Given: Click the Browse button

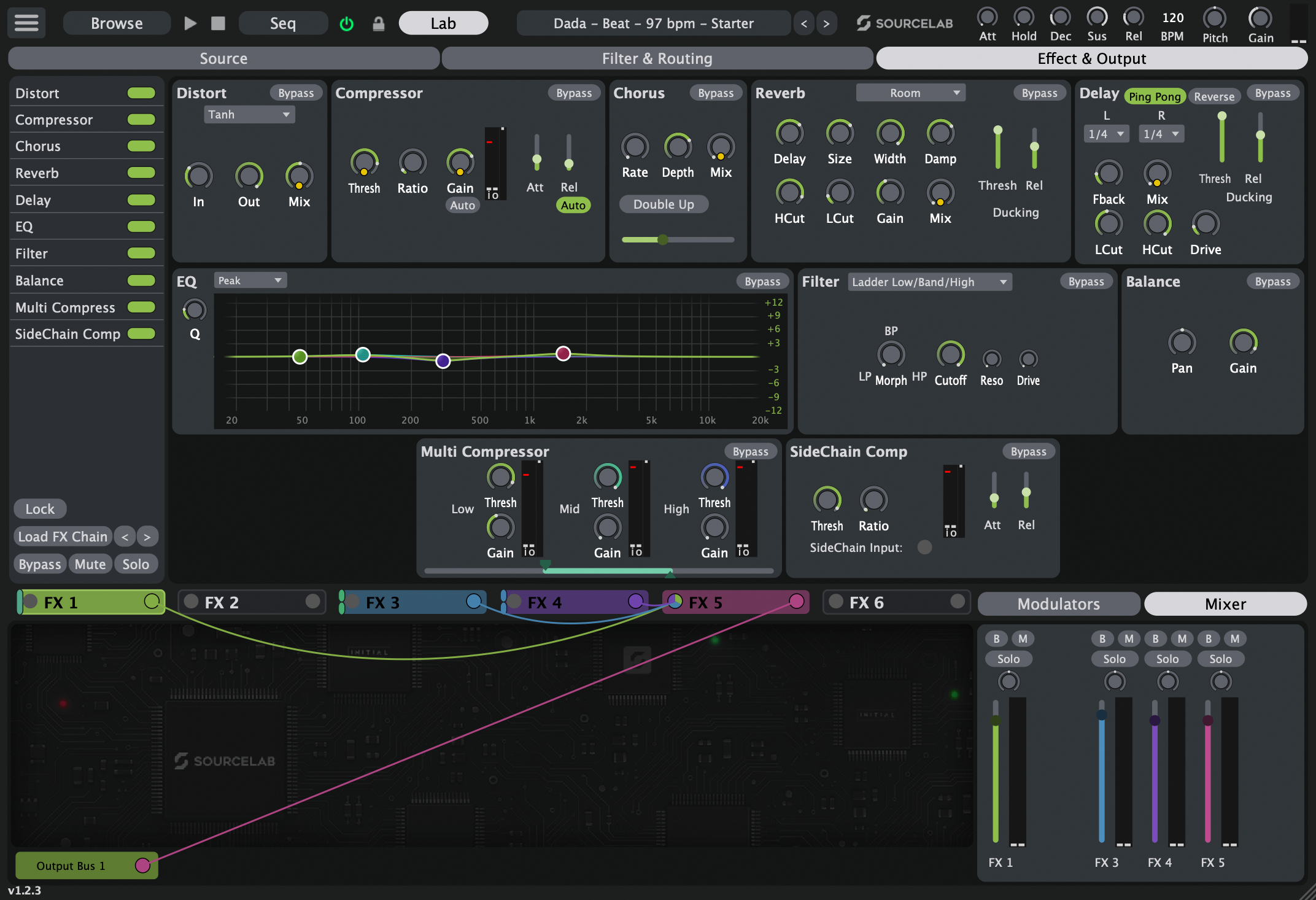Looking at the screenshot, I should coord(117,23).
